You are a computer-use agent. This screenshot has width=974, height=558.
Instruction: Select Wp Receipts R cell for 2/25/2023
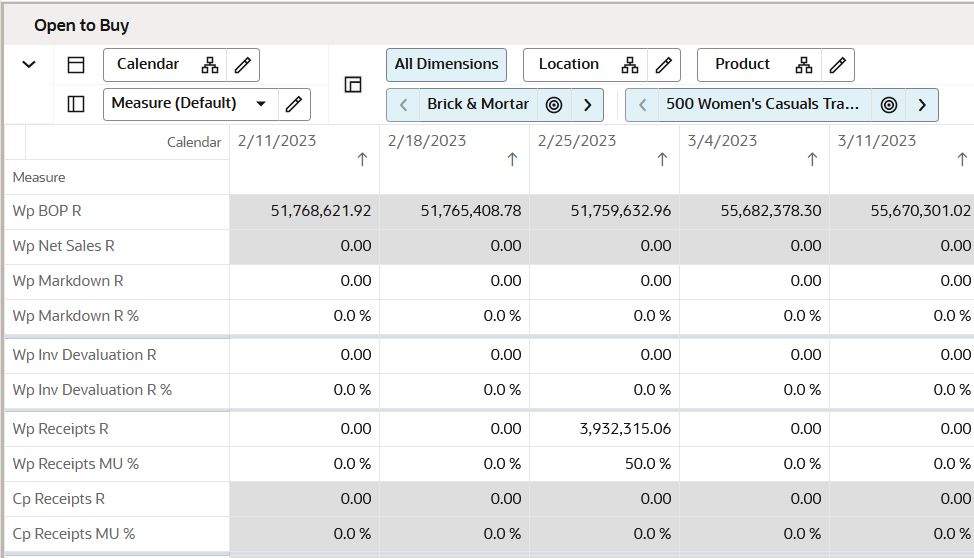coord(604,429)
